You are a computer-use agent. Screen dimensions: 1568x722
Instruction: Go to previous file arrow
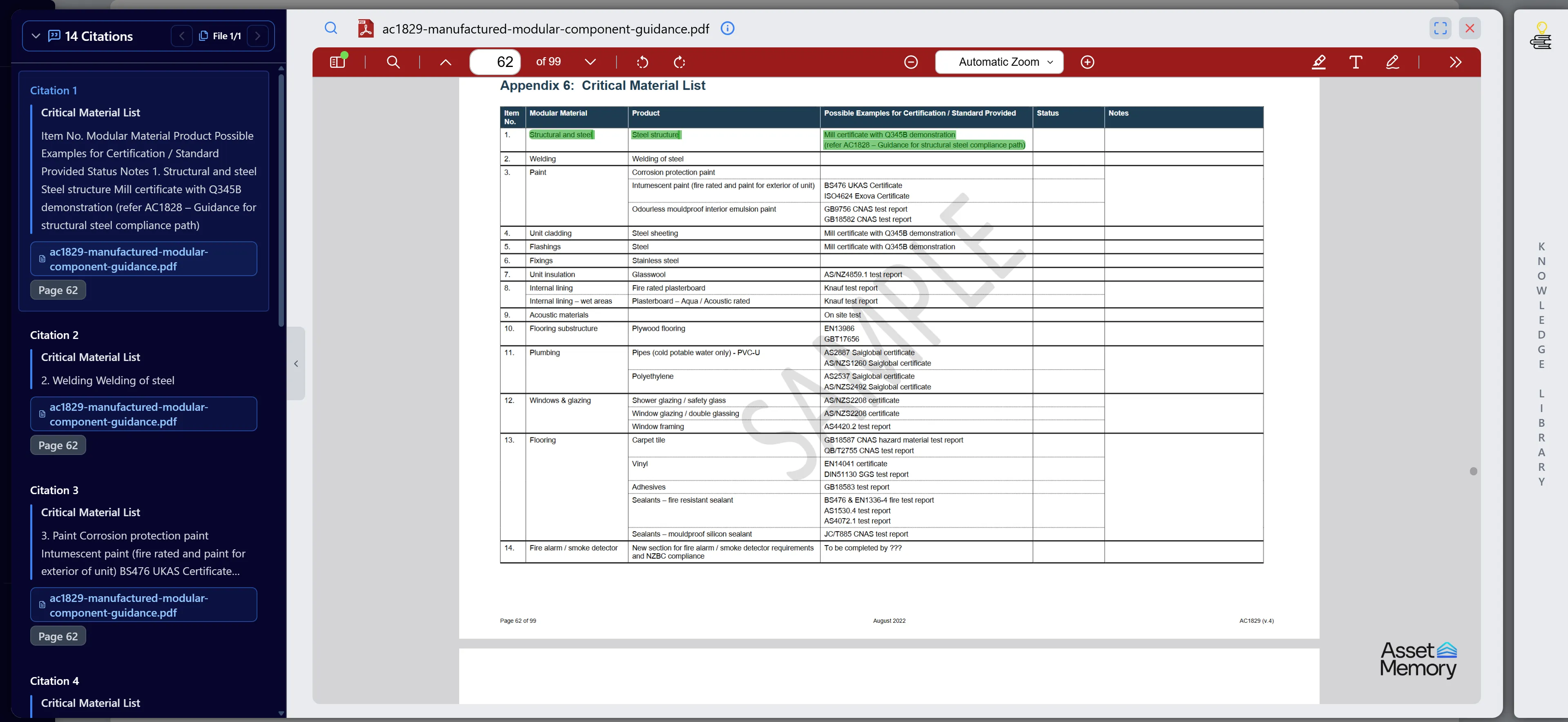[181, 36]
